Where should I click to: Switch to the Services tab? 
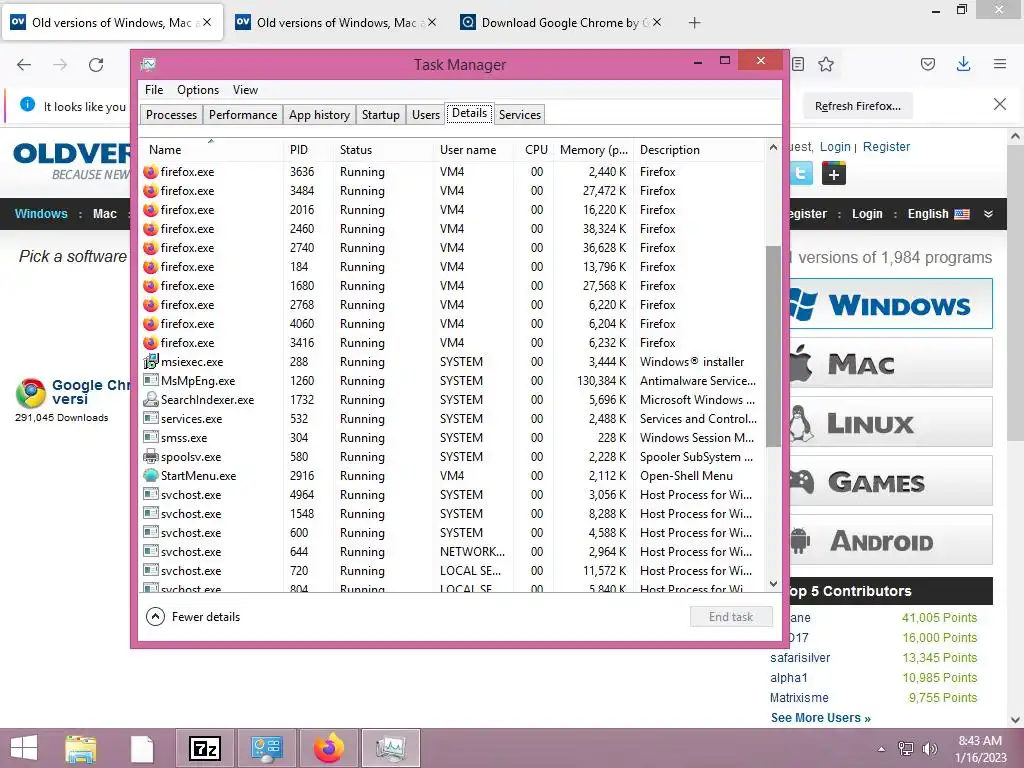[520, 114]
